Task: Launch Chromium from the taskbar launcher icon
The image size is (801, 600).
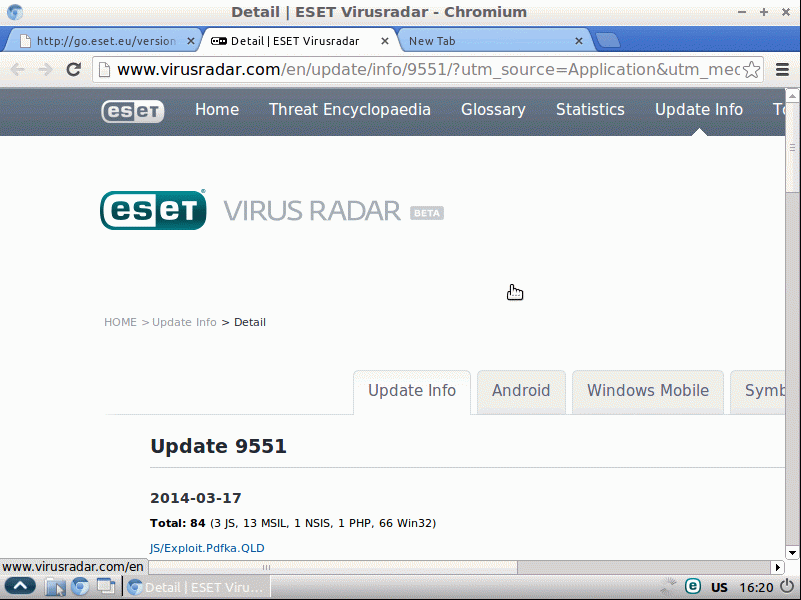Action: point(80,587)
